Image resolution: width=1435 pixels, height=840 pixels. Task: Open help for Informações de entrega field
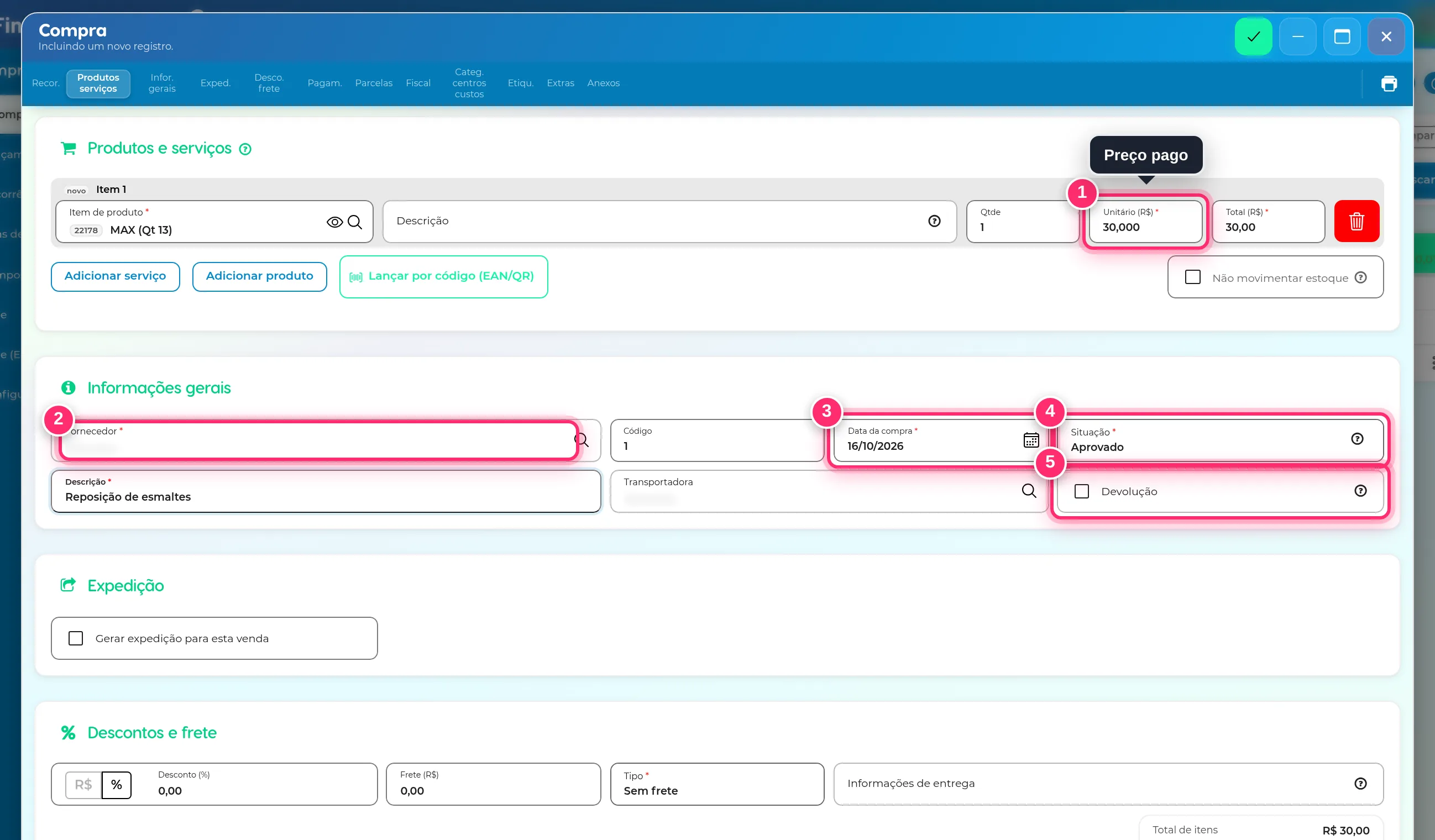[1360, 784]
